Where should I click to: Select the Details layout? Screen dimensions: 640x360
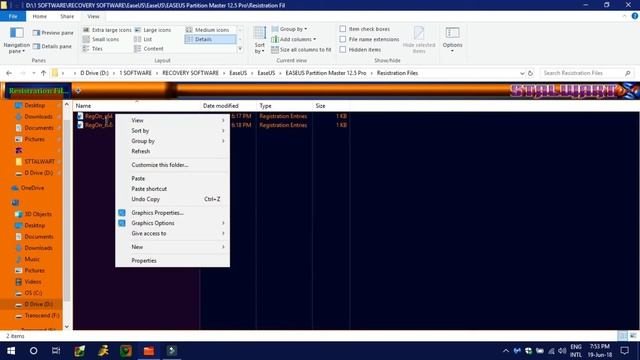pos(210,39)
